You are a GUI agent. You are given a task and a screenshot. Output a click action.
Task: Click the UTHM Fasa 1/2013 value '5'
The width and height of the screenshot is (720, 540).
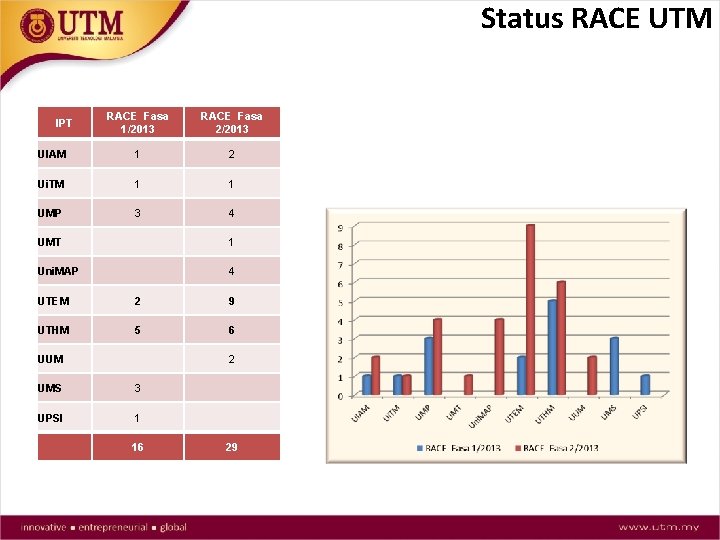[137, 330]
